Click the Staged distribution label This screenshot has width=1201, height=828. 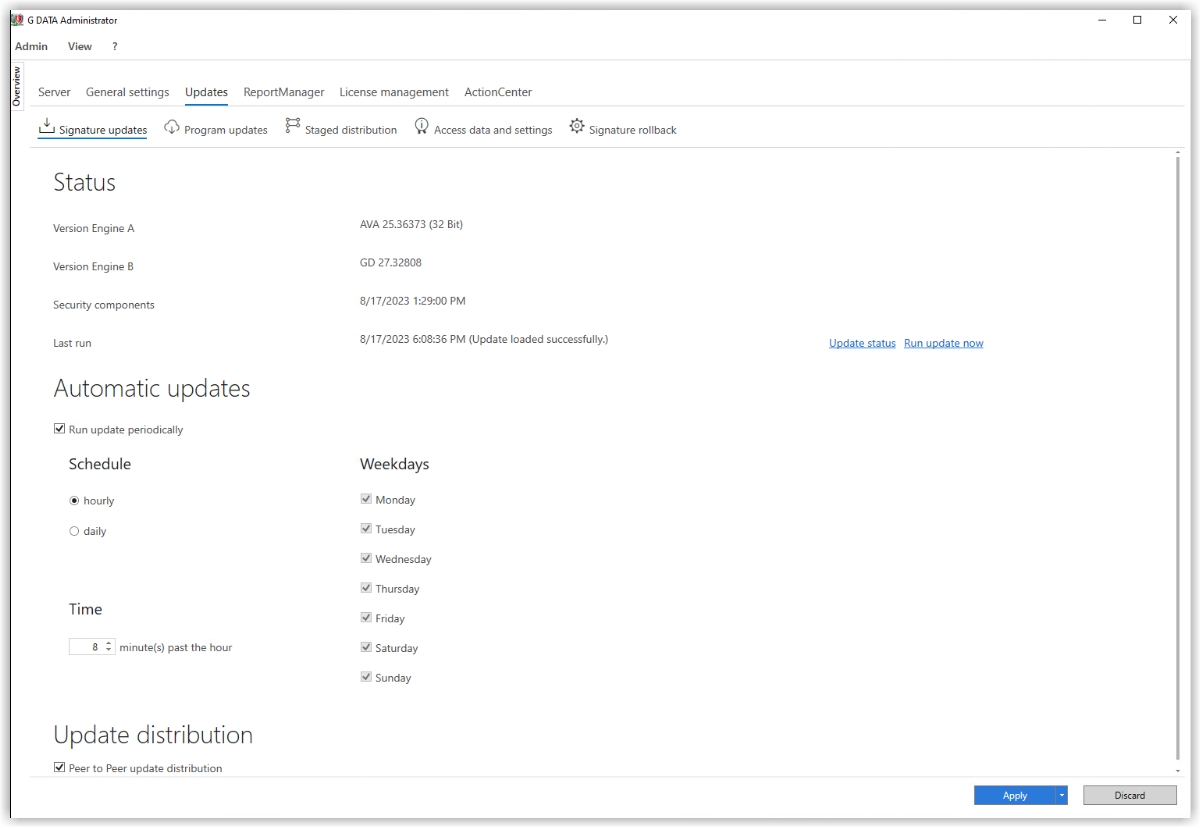(351, 130)
